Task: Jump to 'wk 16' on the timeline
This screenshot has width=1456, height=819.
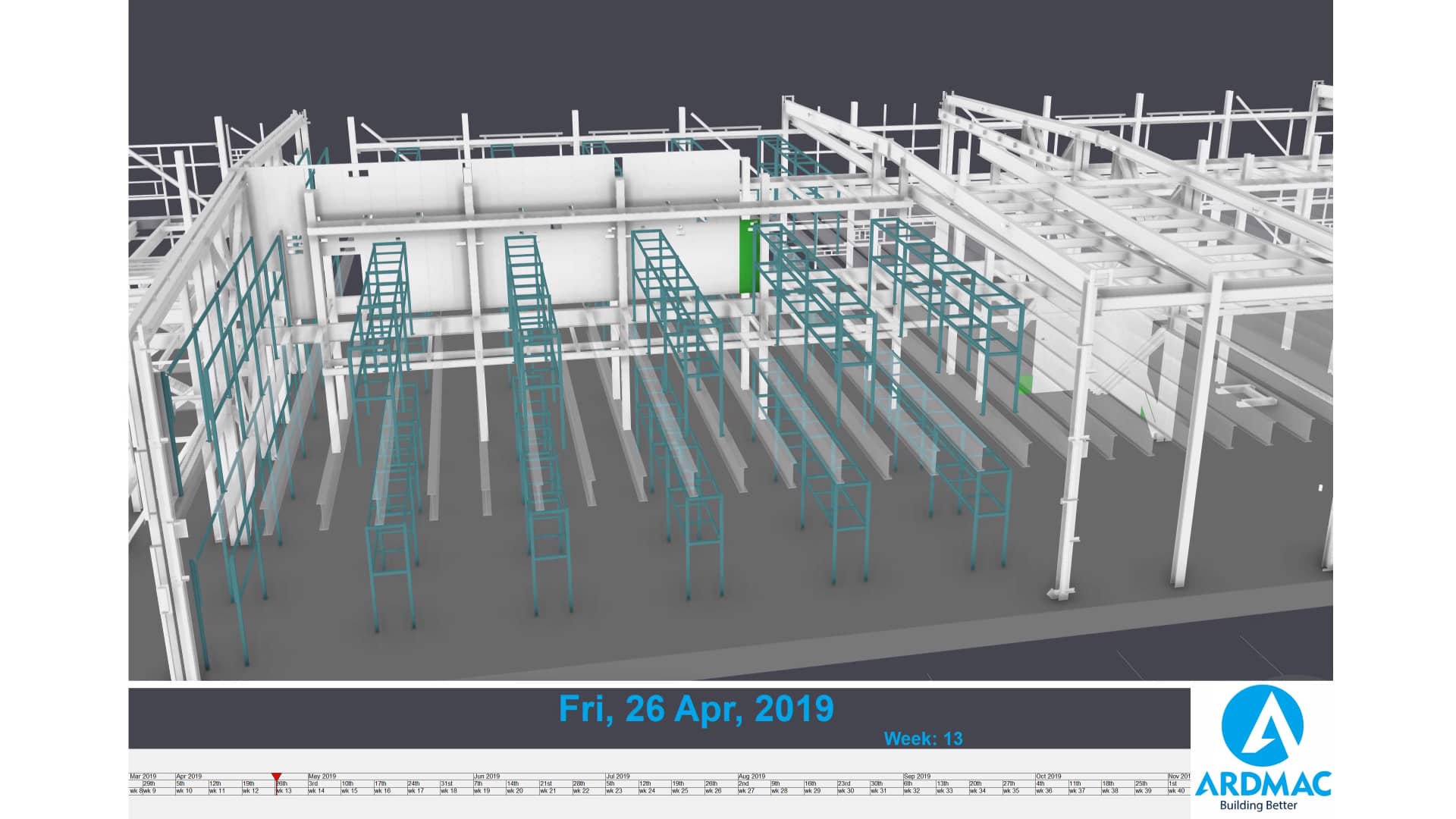Action: coord(382,791)
